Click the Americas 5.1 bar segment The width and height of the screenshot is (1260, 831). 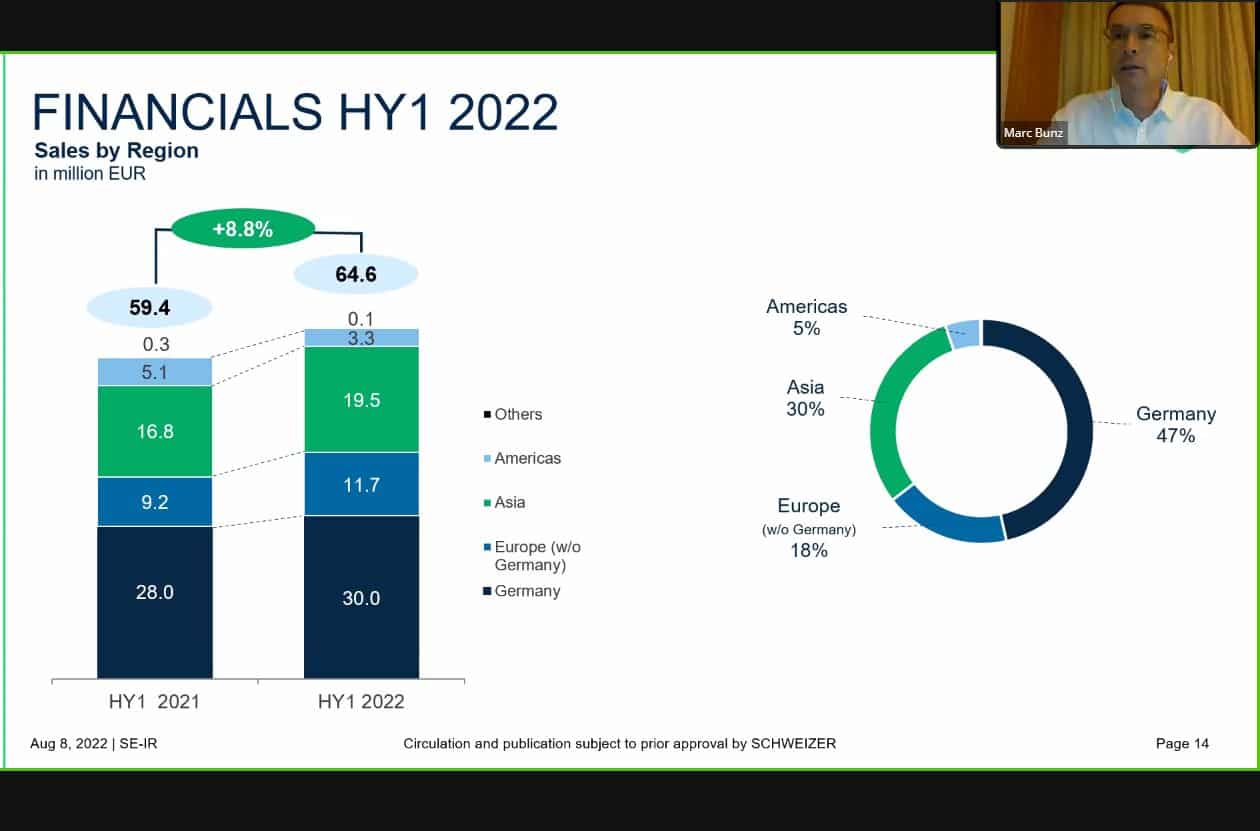coord(155,372)
